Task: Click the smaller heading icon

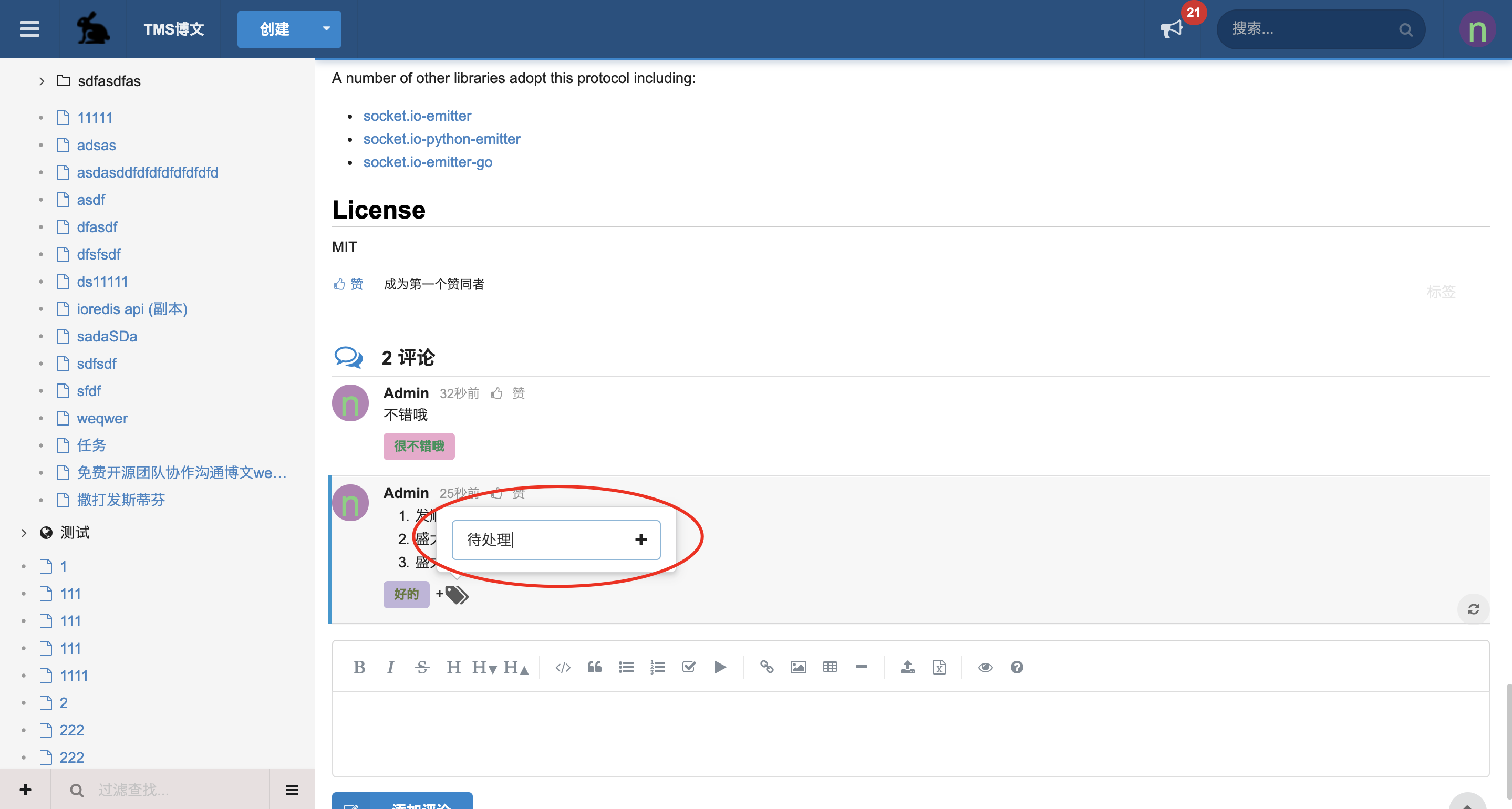Action: [484, 667]
